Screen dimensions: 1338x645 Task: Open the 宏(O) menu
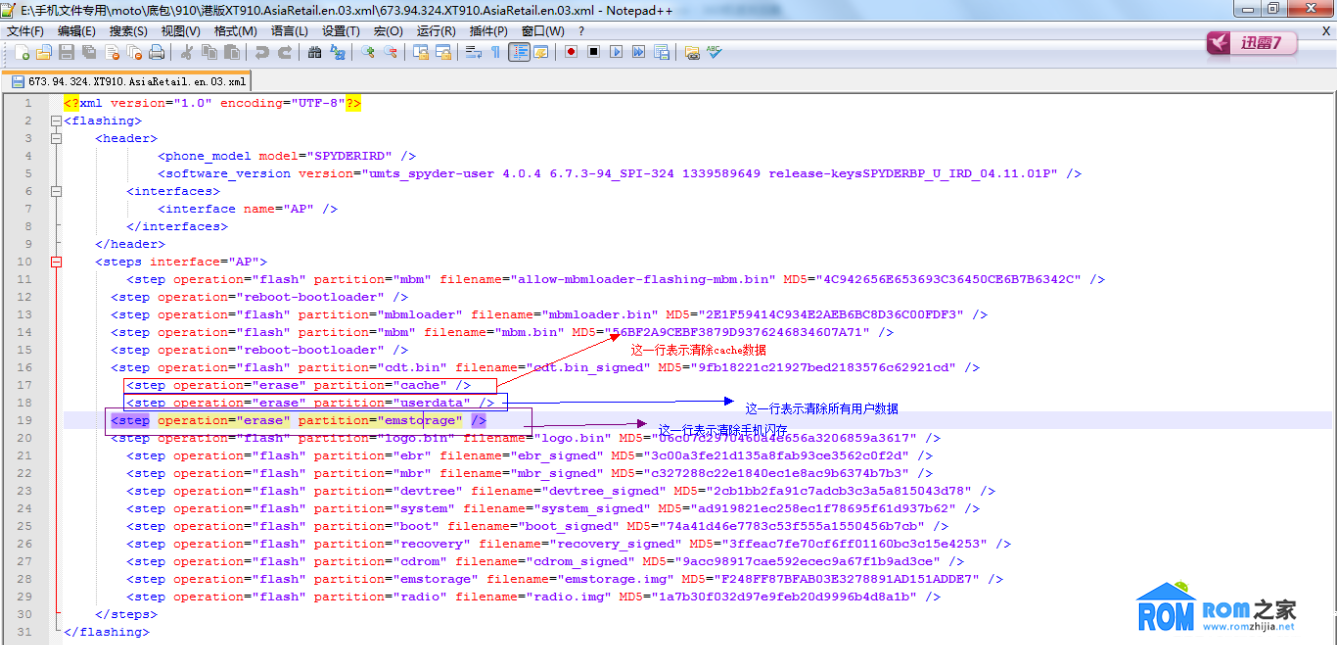[388, 31]
